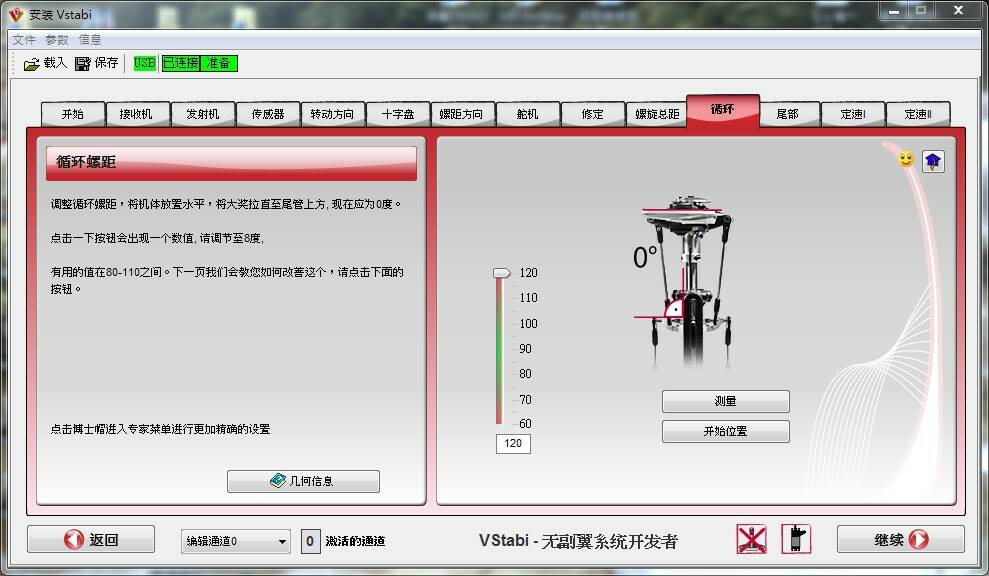Viewport: 989px width, 576px height.
Task: Click the slider value box showing 120
Action: tap(513, 444)
